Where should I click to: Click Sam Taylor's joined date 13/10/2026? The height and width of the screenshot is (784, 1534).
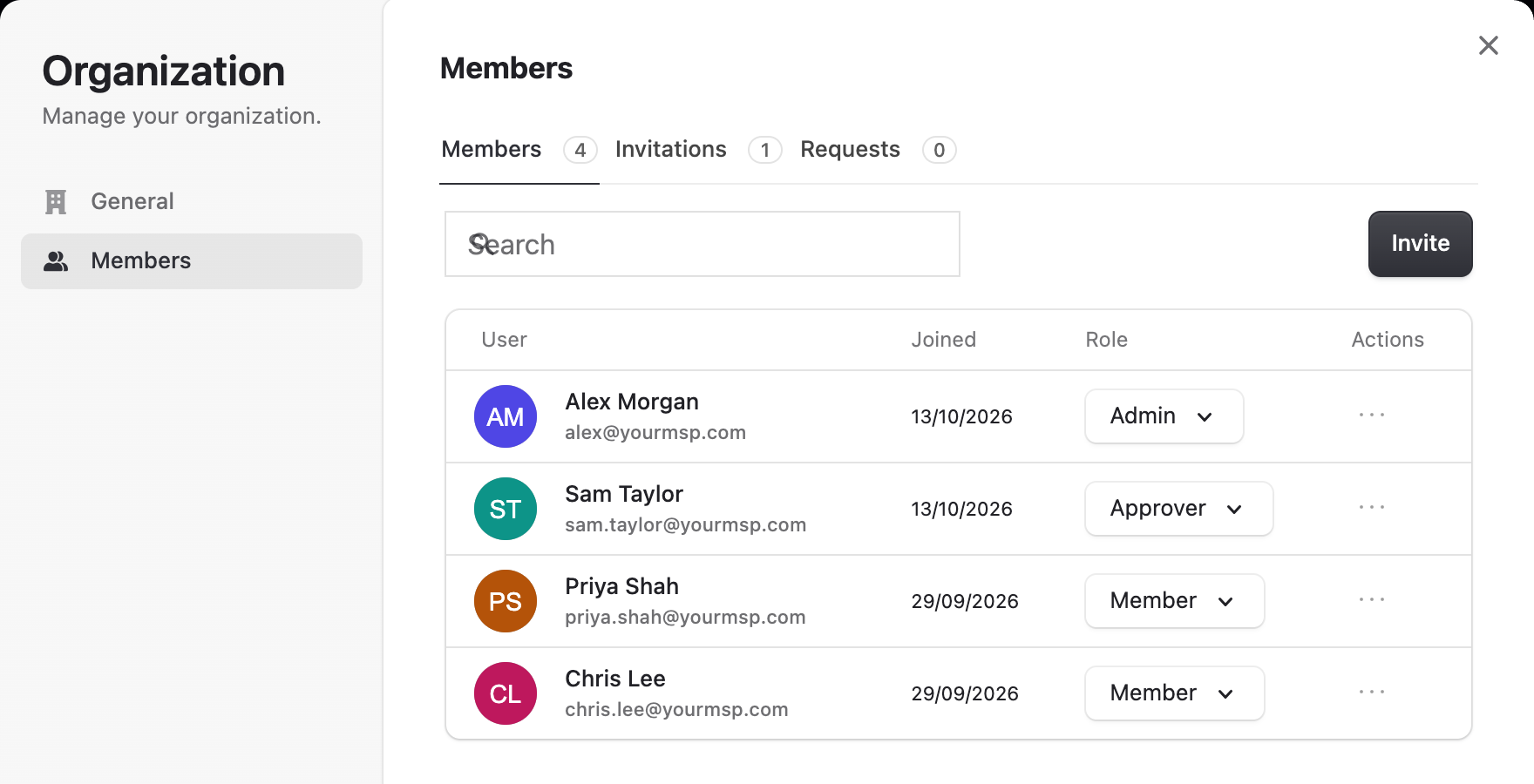[961, 509]
